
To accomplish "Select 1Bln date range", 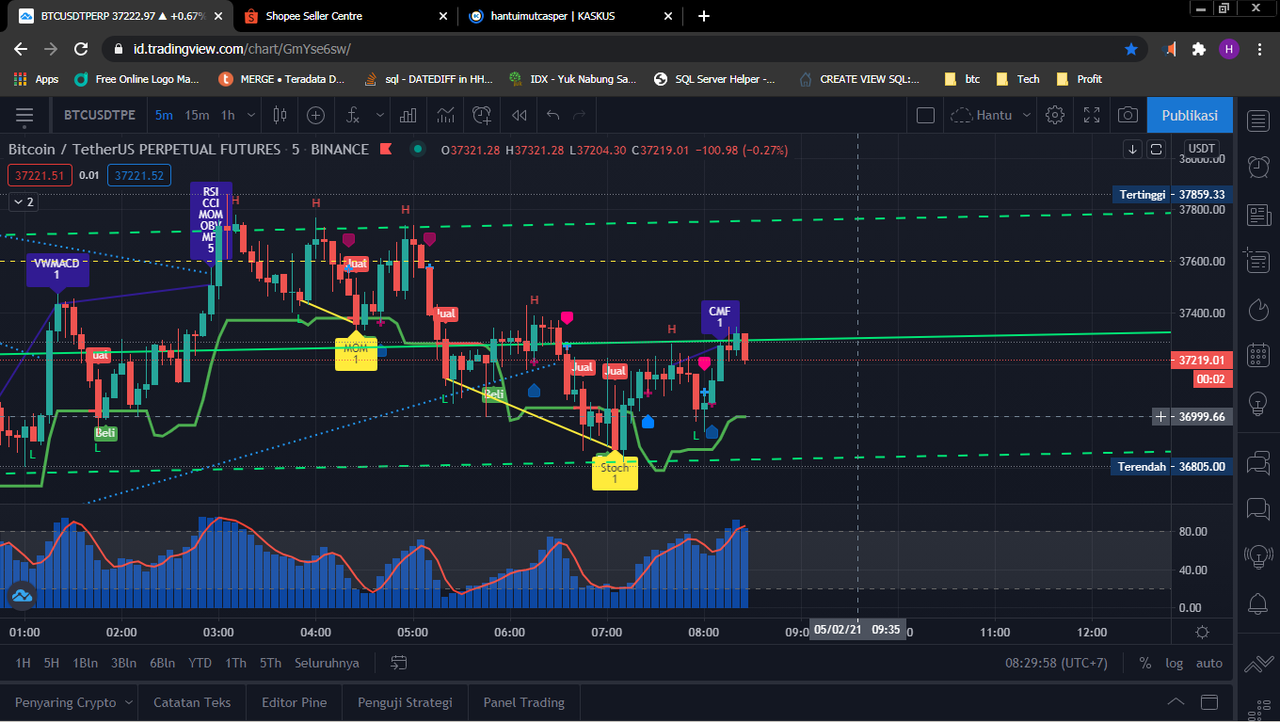I will coord(85,663).
